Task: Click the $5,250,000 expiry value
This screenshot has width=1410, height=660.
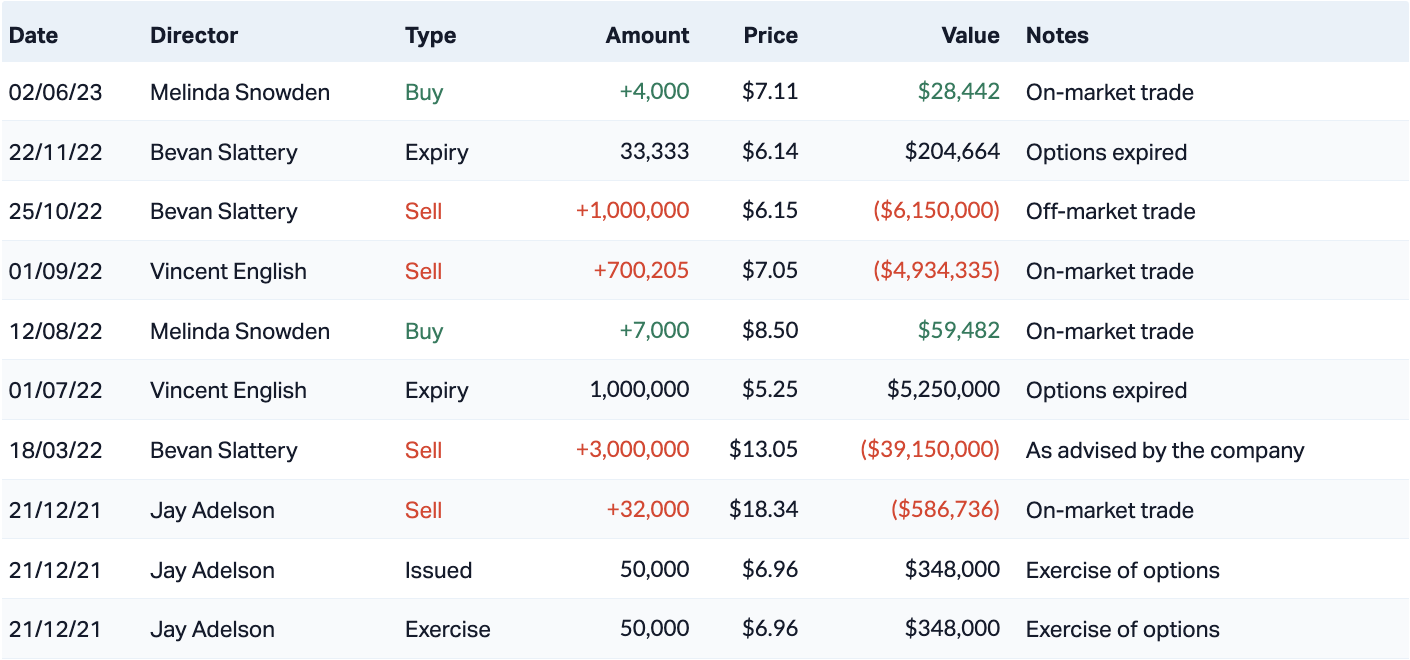Action: 943,390
